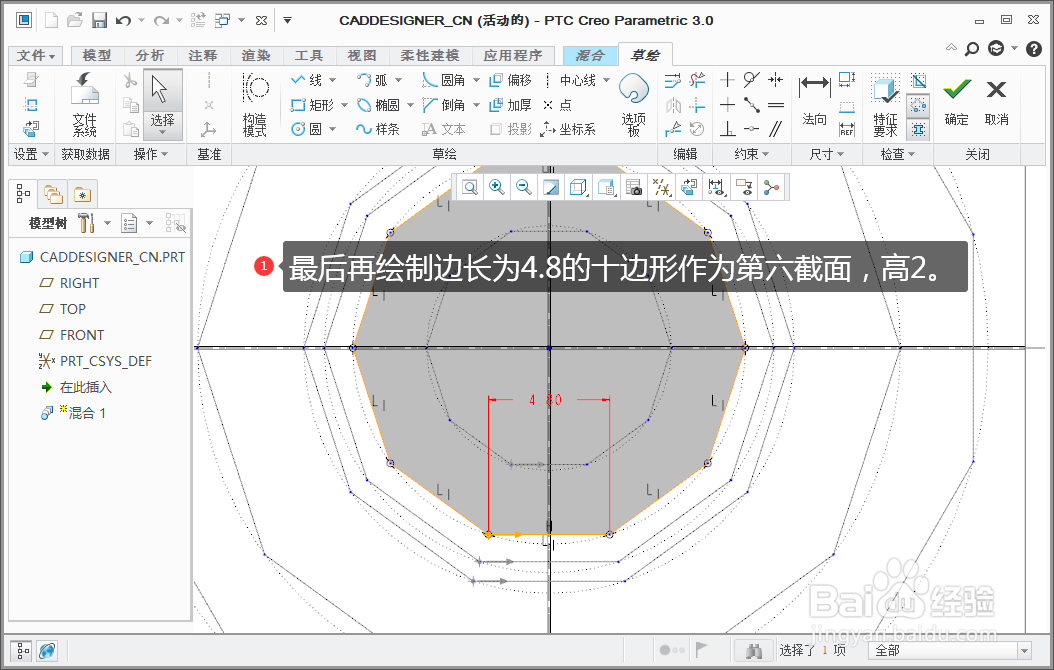Switch to the Model (模型) tab
Viewport: 1054px width, 670px height.
click(97, 55)
